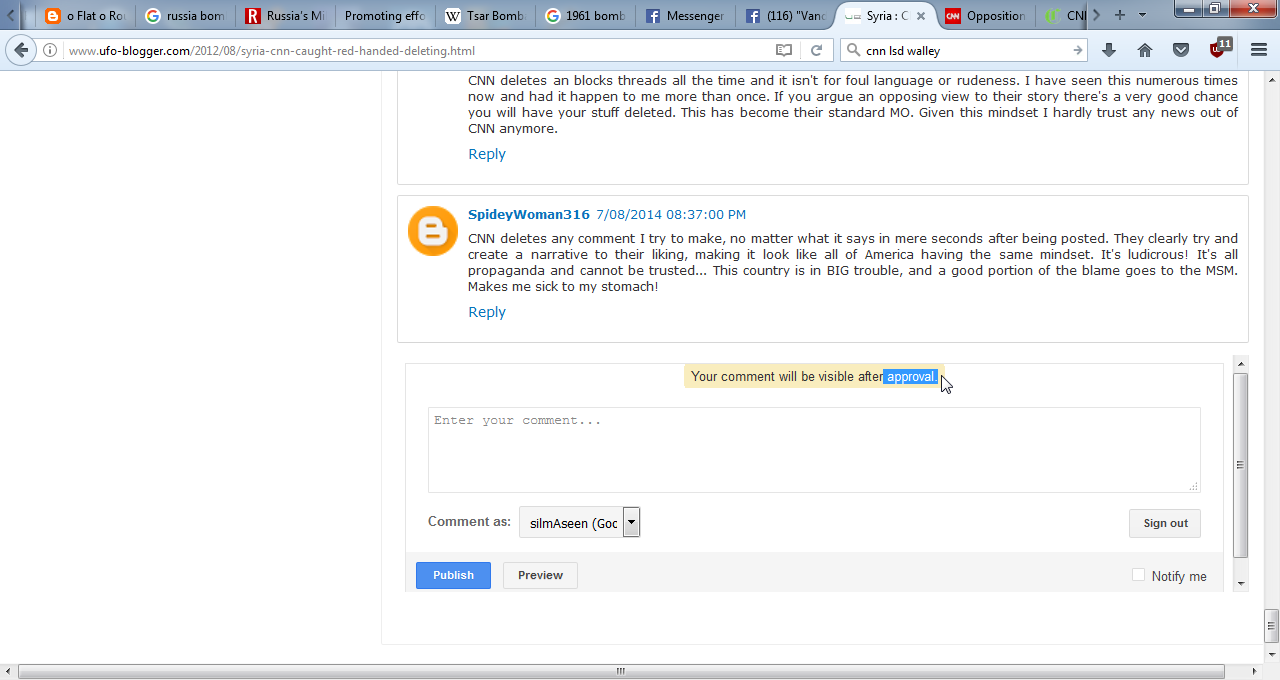Enable the Notify me checkbox
Screen dimensions: 1280x680
coord(1138,575)
